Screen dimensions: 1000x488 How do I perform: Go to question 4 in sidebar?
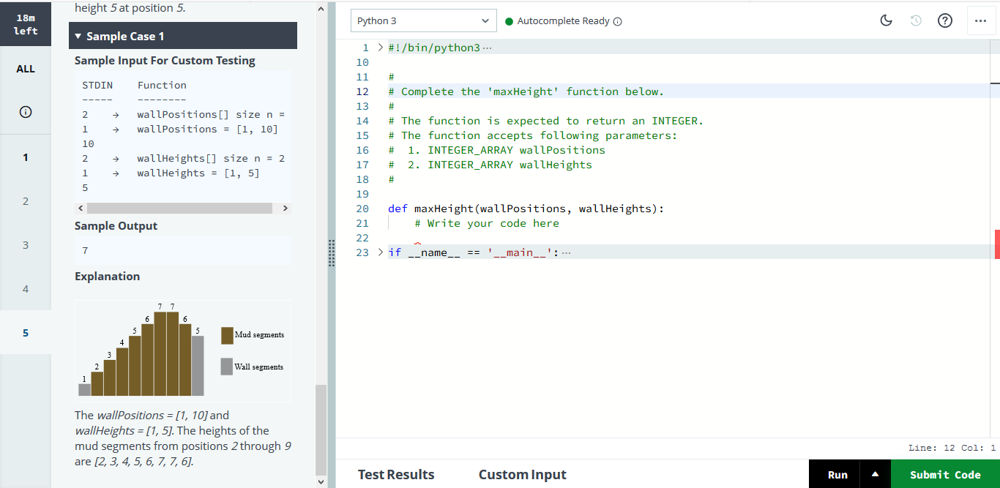(x=26, y=289)
